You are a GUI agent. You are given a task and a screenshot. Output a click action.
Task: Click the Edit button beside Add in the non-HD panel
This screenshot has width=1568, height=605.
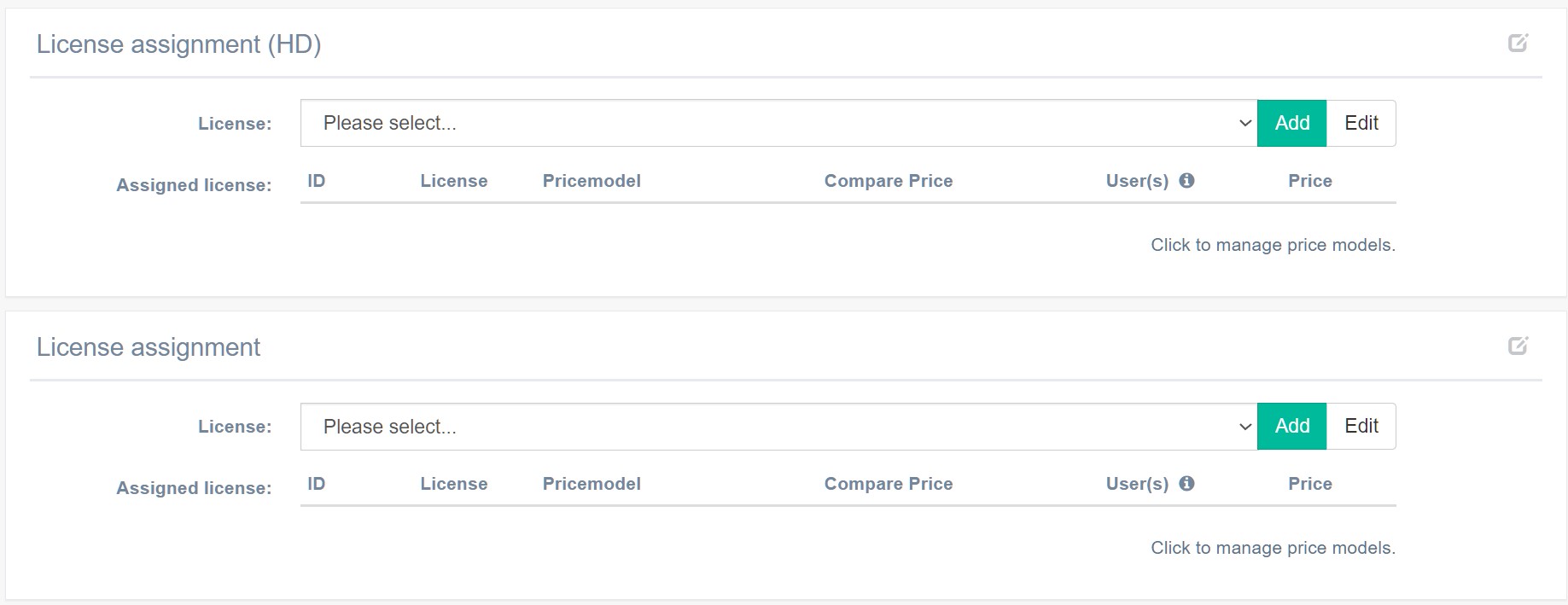click(x=1361, y=426)
